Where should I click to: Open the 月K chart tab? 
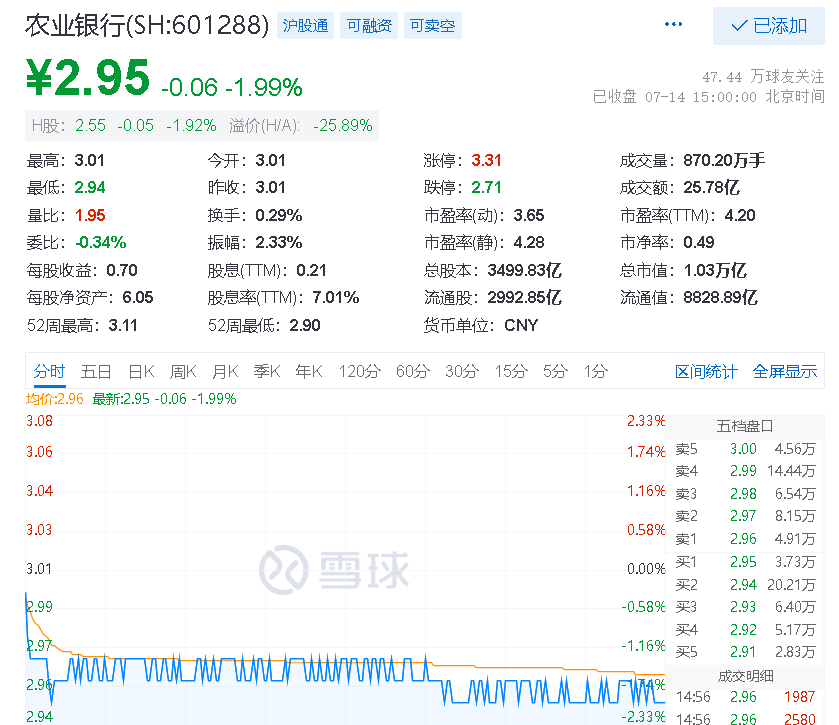pos(225,371)
